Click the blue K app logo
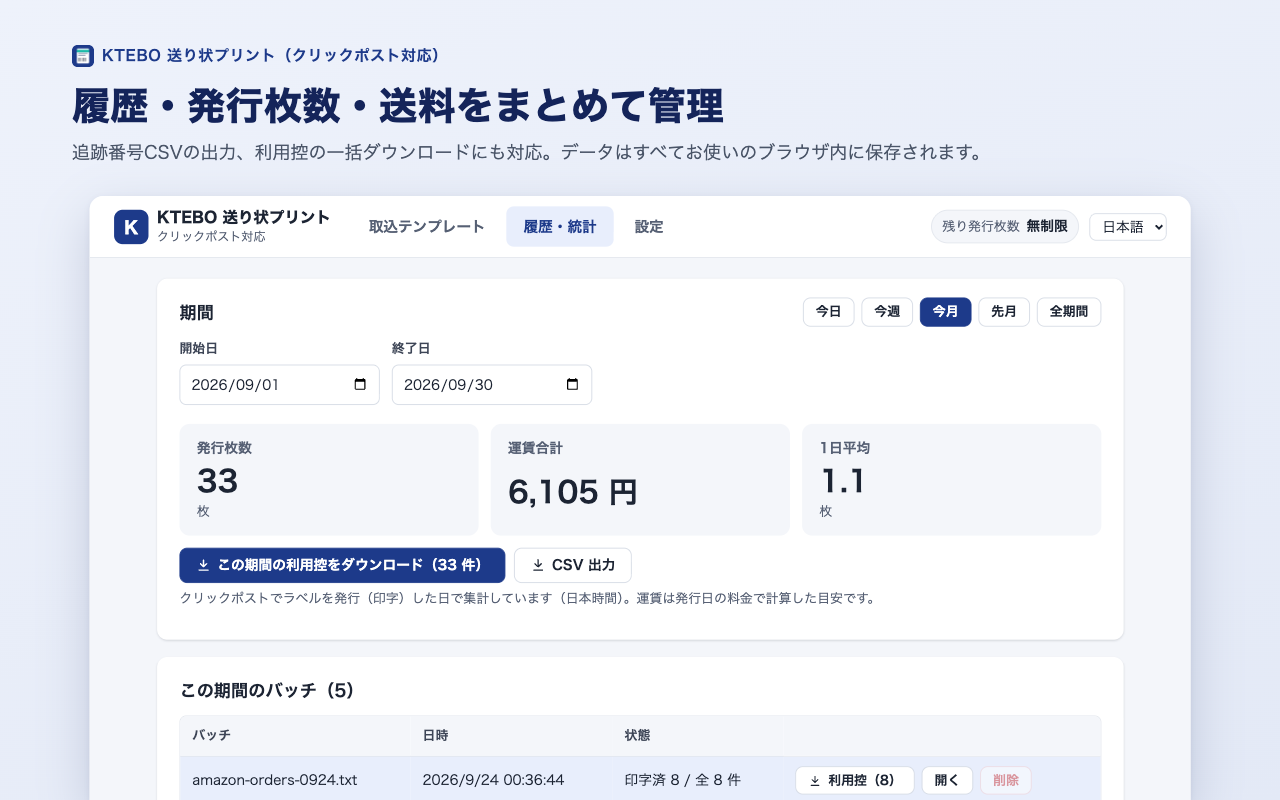 point(131,227)
